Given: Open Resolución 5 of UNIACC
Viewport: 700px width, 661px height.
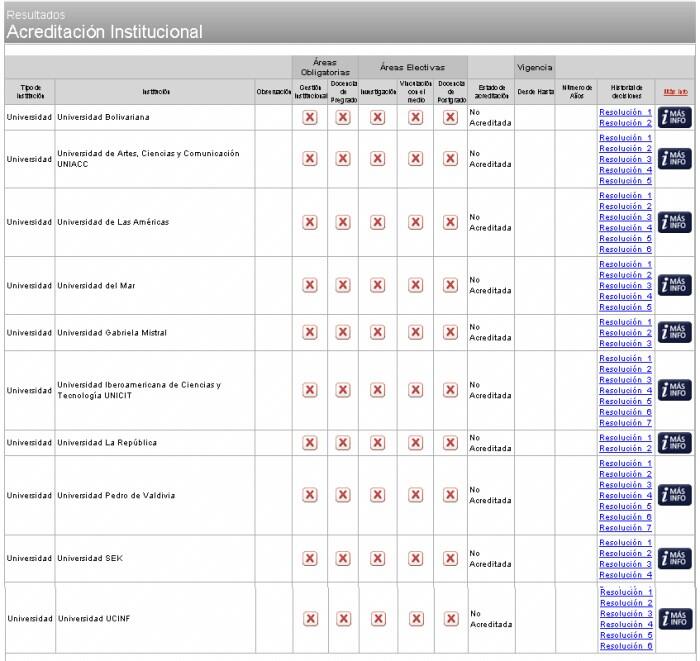Looking at the screenshot, I should [x=625, y=181].
